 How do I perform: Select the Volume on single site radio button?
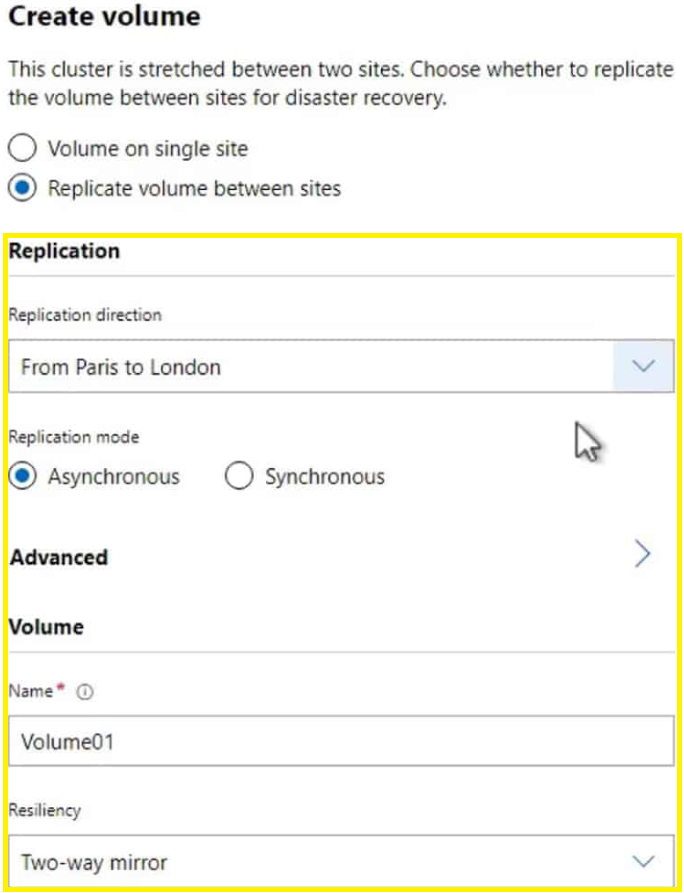point(22,149)
